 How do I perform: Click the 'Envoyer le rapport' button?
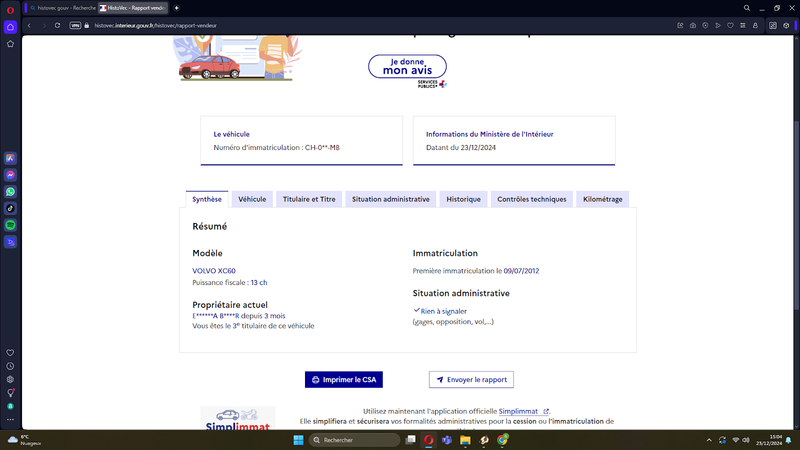(471, 380)
